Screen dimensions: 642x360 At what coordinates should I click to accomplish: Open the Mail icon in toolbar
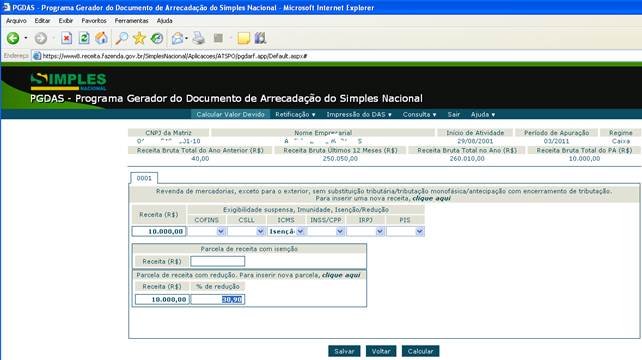pos(178,38)
